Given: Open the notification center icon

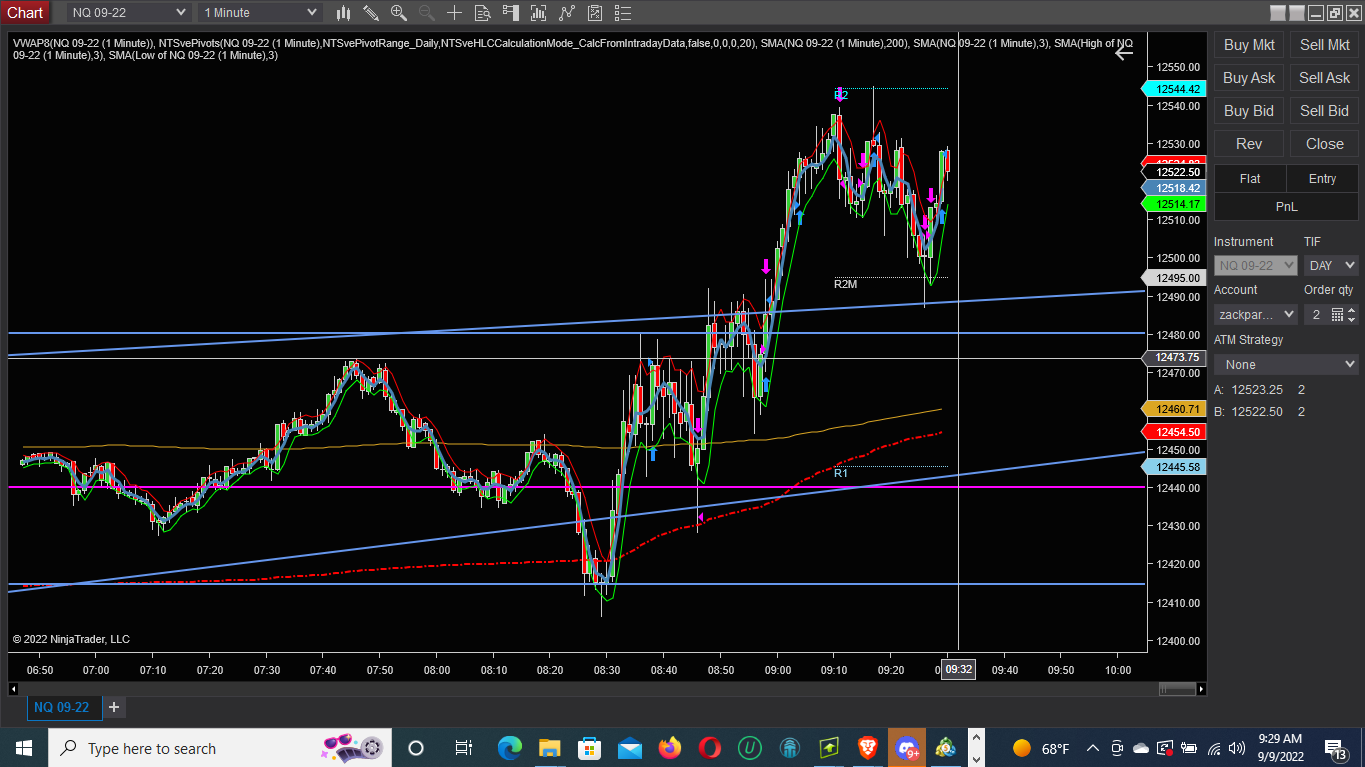Looking at the screenshot, I should pos(1335,748).
